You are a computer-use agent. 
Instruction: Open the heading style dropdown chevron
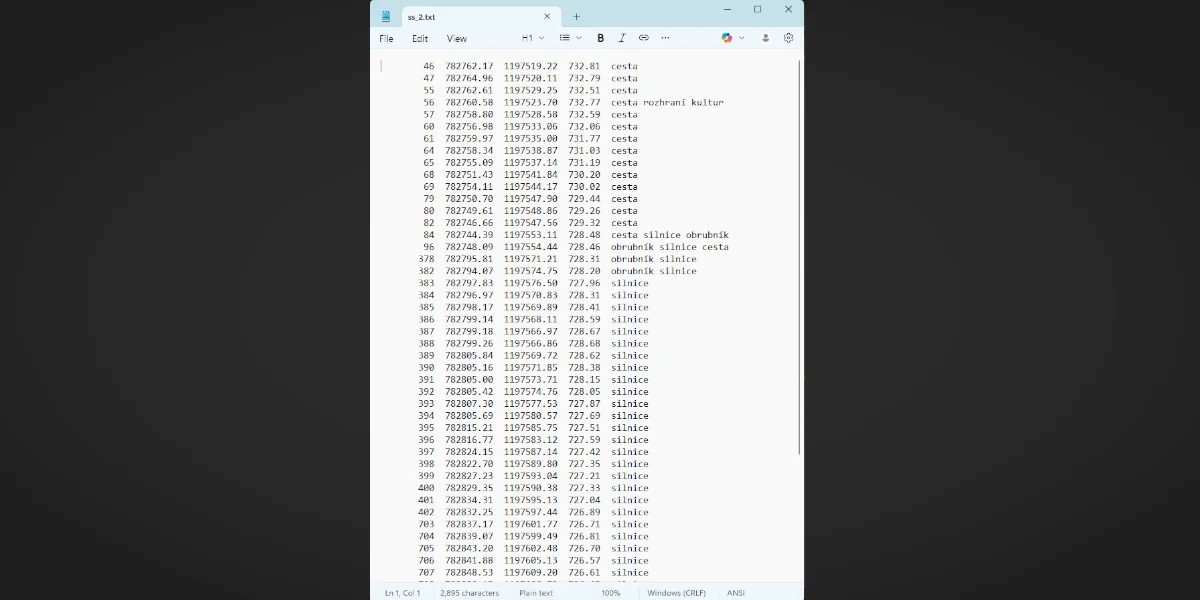coord(540,37)
